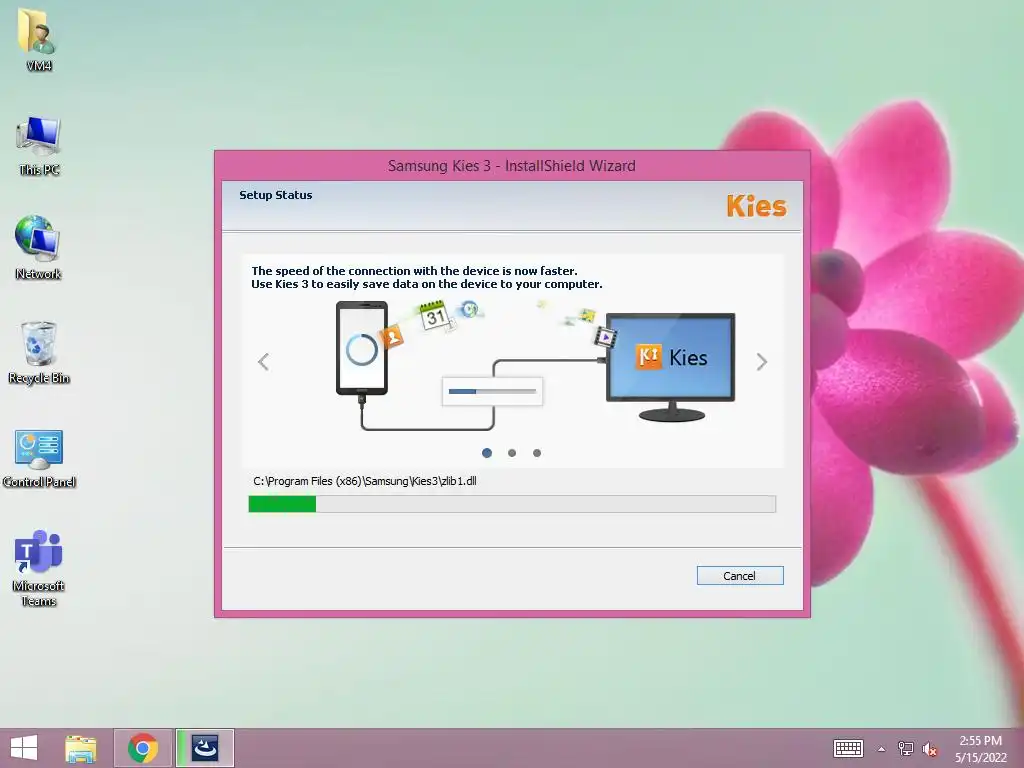Open This PC desktop icon
The height and width of the screenshot is (768, 1024).
pos(39,146)
